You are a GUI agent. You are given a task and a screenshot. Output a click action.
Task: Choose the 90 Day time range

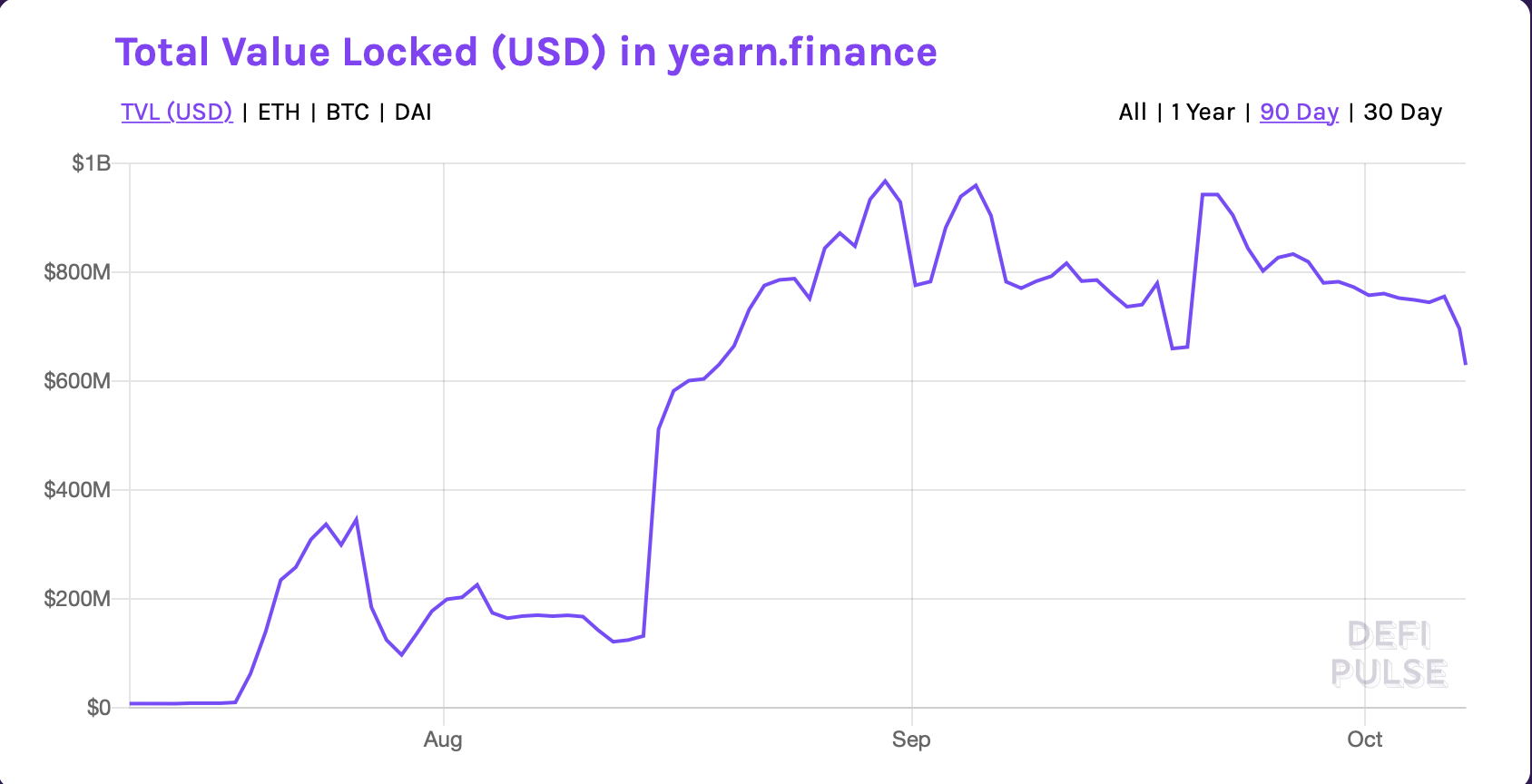[x=1299, y=113]
